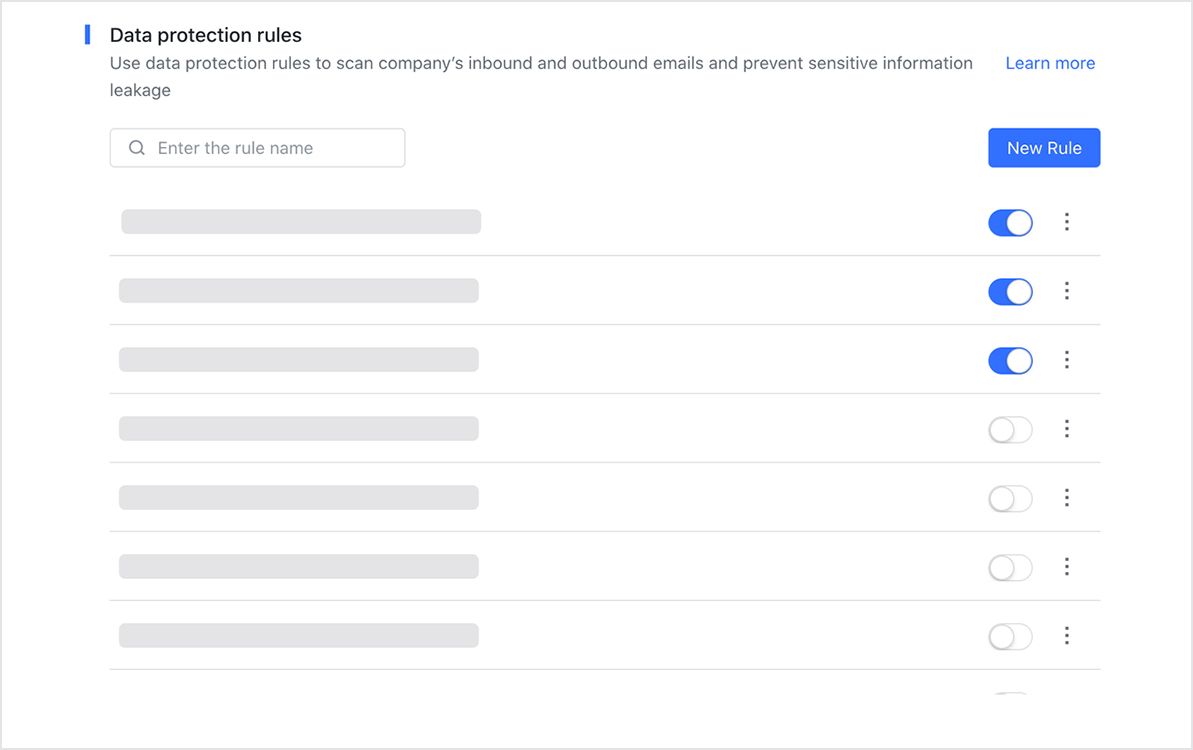Enable the fourth rule toggle
The image size is (1193, 750).
pyautogui.click(x=1010, y=430)
